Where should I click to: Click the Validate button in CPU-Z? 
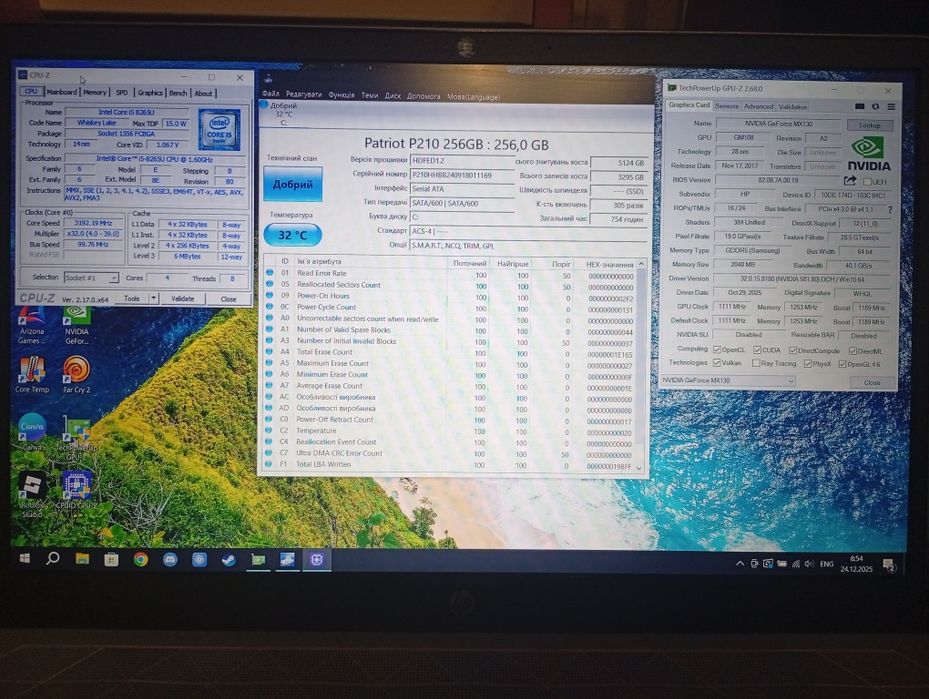point(182,299)
